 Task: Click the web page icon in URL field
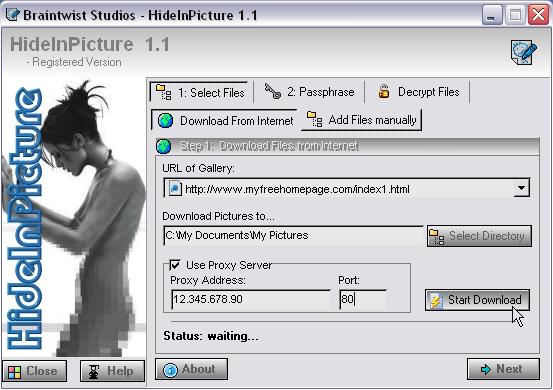click(175, 189)
